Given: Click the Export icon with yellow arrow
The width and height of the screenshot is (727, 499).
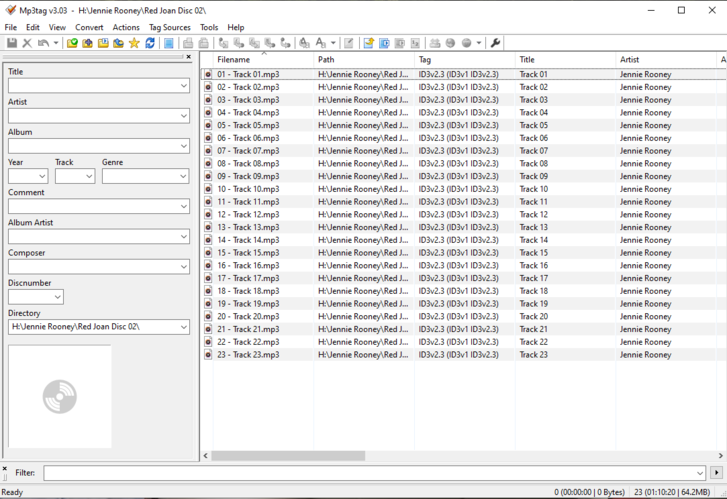Looking at the screenshot, I should pos(369,43).
